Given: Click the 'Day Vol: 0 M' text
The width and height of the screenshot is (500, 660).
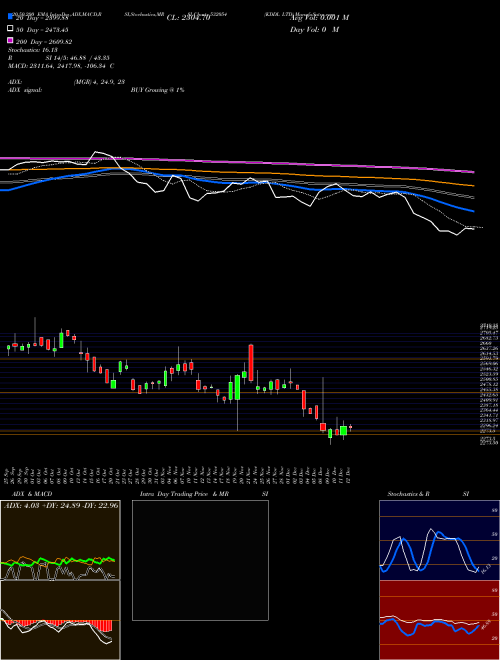Looking at the screenshot, I should pos(314,29).
